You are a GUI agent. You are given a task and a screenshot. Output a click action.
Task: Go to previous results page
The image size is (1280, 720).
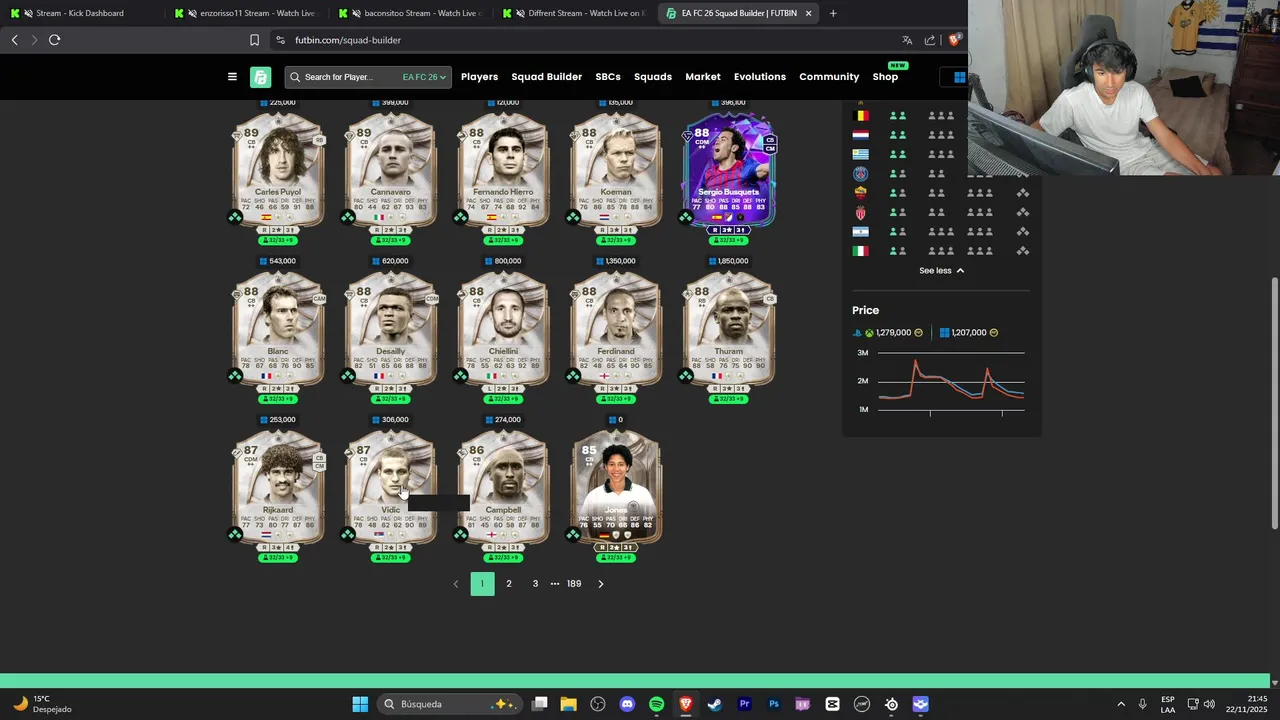pyautogui.click(x=456, y=584)
